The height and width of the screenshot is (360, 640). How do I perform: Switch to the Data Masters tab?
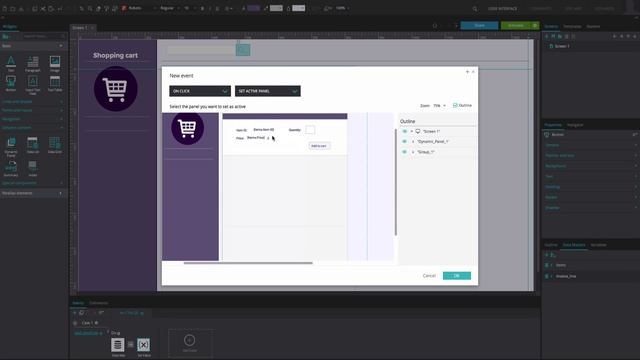(574, 245)
